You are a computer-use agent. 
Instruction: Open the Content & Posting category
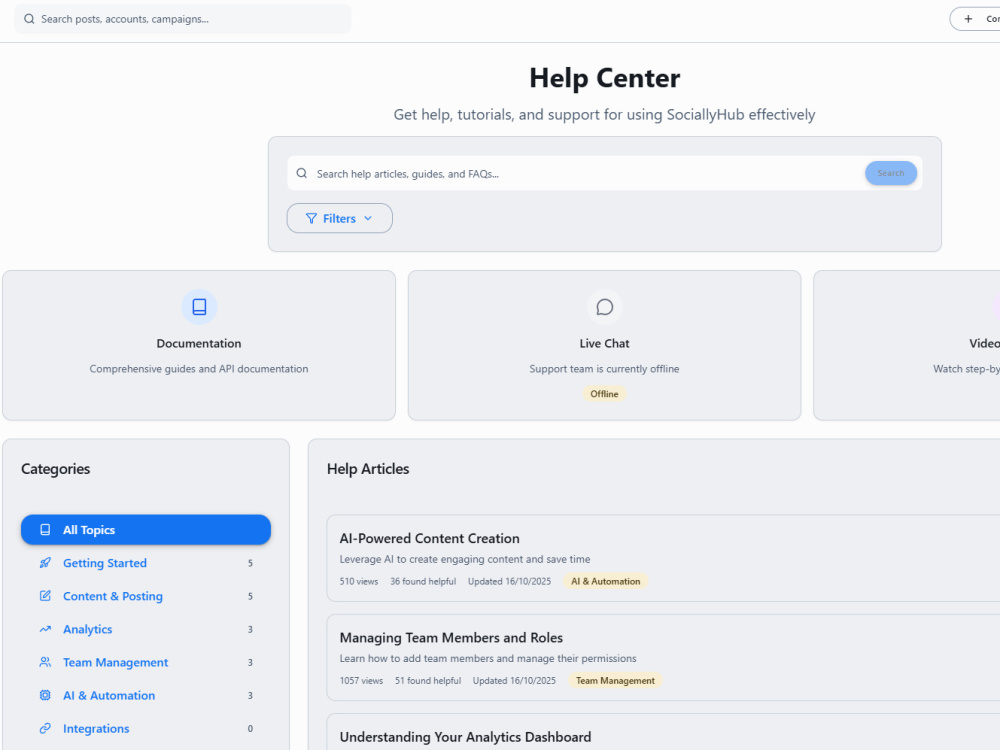point(146,596)
